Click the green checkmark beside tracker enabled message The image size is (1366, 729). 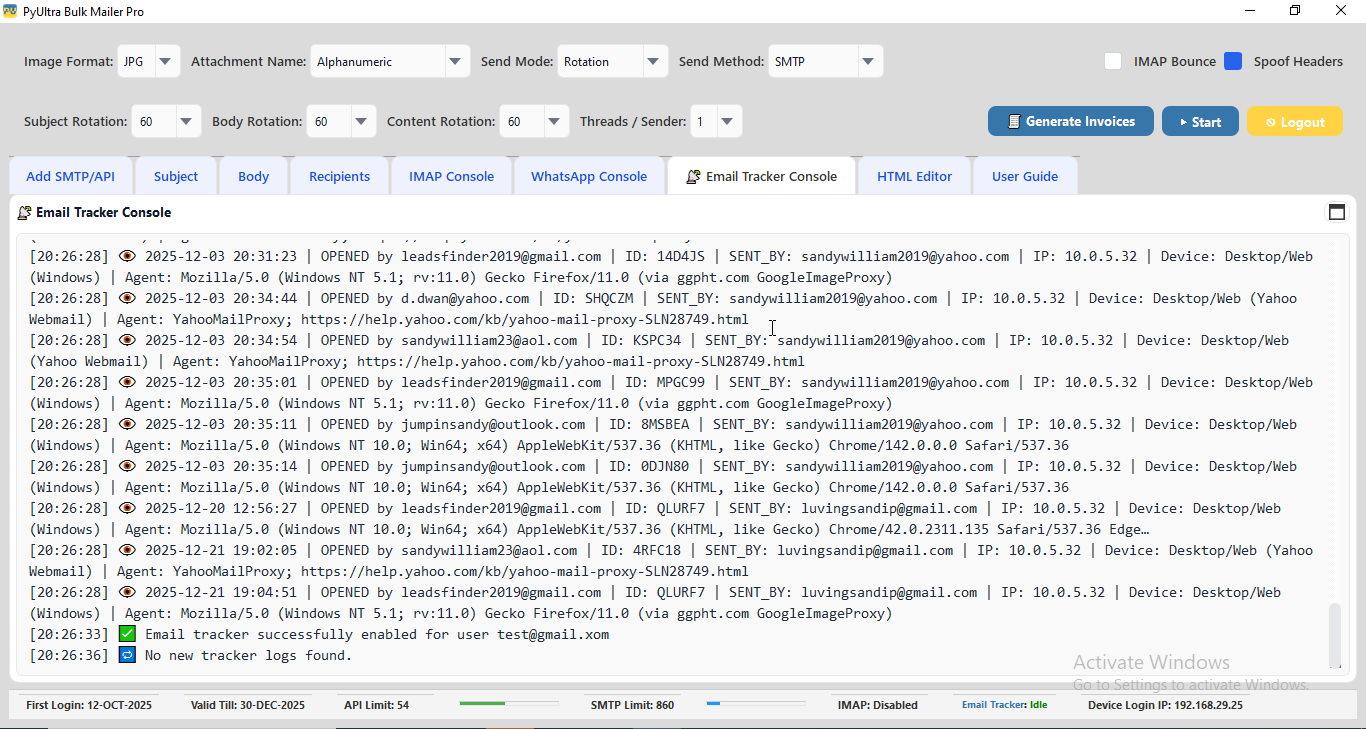pyautogui.click(x=127, y=633)
